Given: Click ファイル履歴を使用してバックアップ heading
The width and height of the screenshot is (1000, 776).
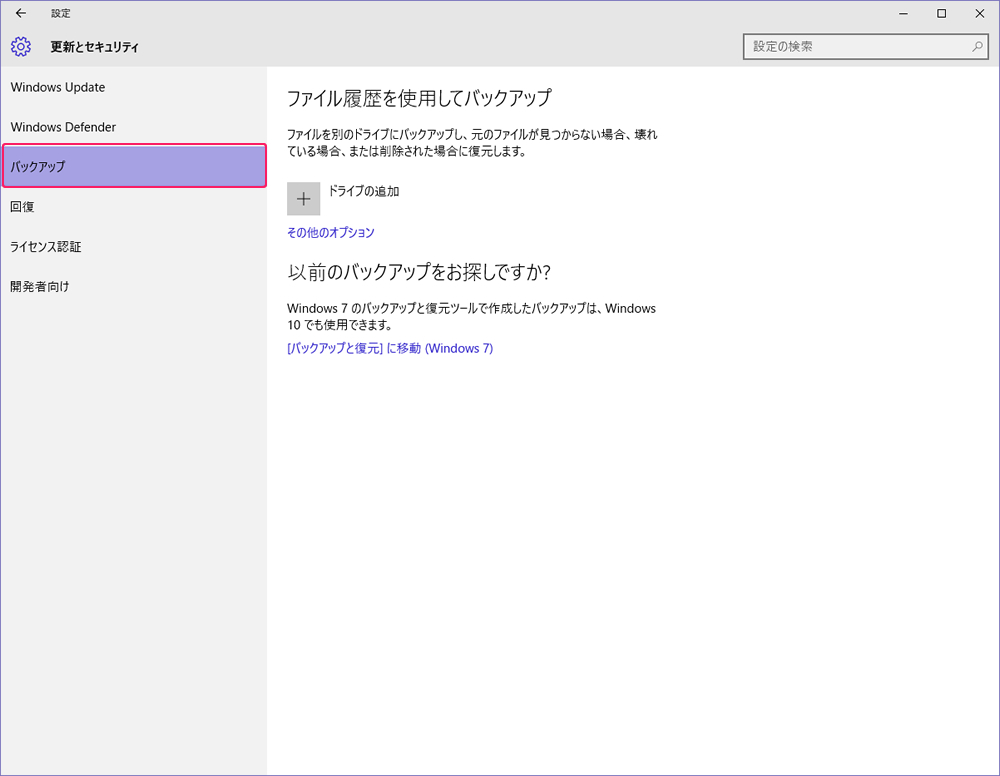Looking at the screenshot, I should point(419,98).
